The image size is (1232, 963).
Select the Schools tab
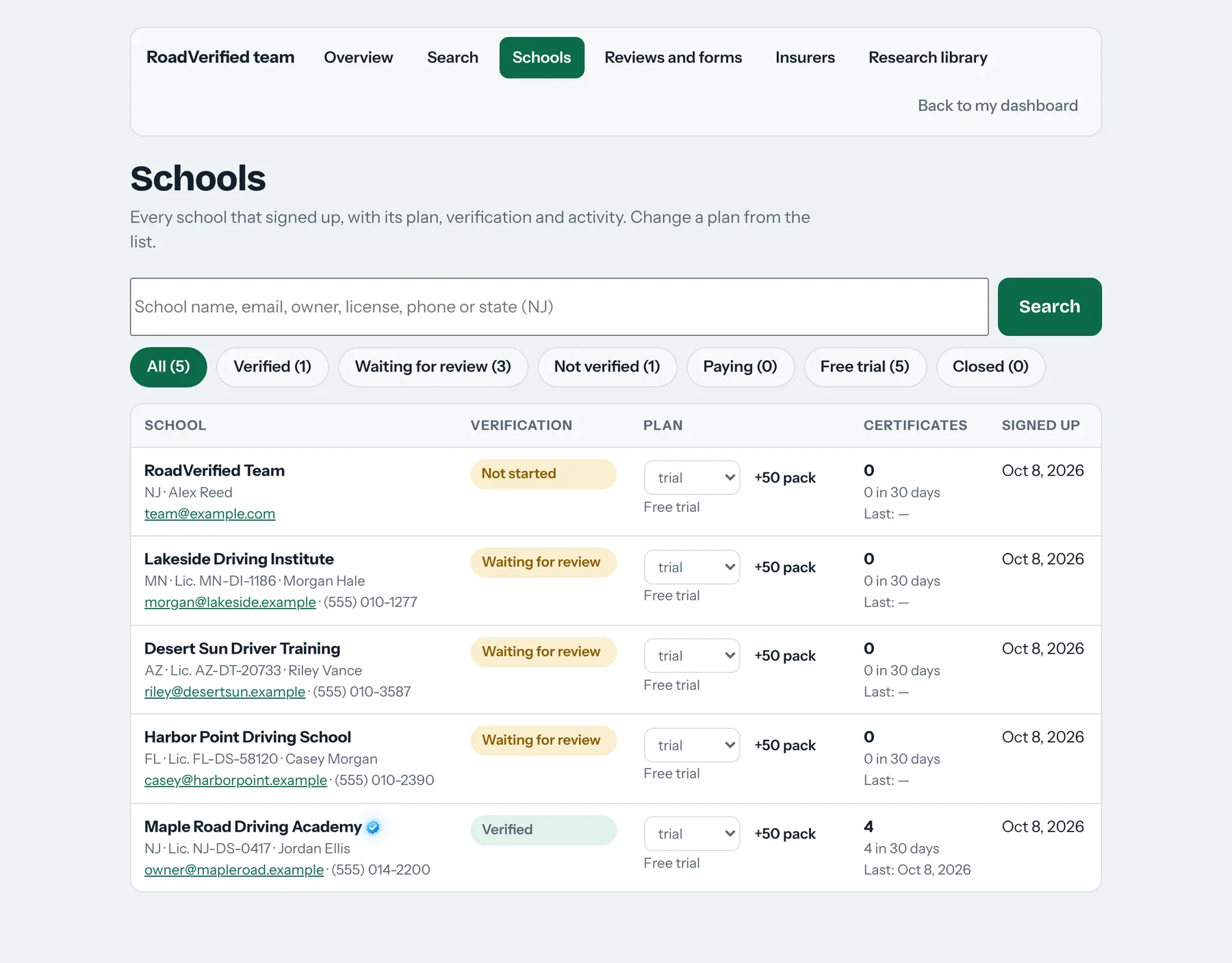(541, 57)
